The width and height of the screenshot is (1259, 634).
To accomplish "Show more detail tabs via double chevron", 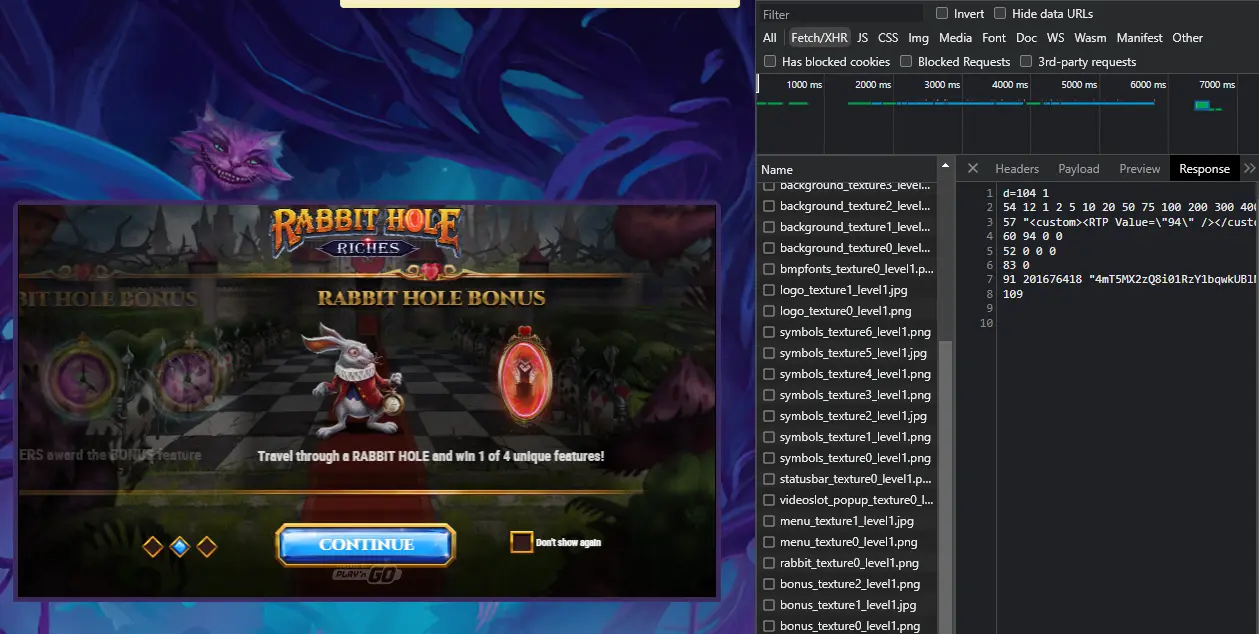I will click(1249, 168).
